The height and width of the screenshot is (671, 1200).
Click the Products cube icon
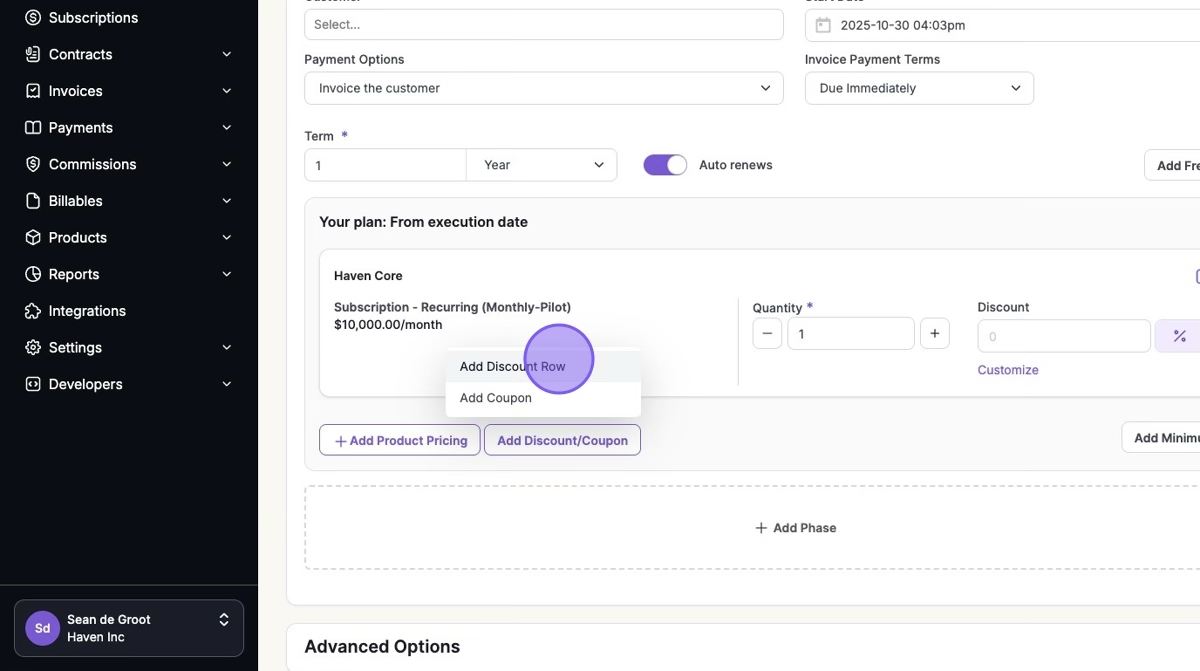(x=33, y=238)
